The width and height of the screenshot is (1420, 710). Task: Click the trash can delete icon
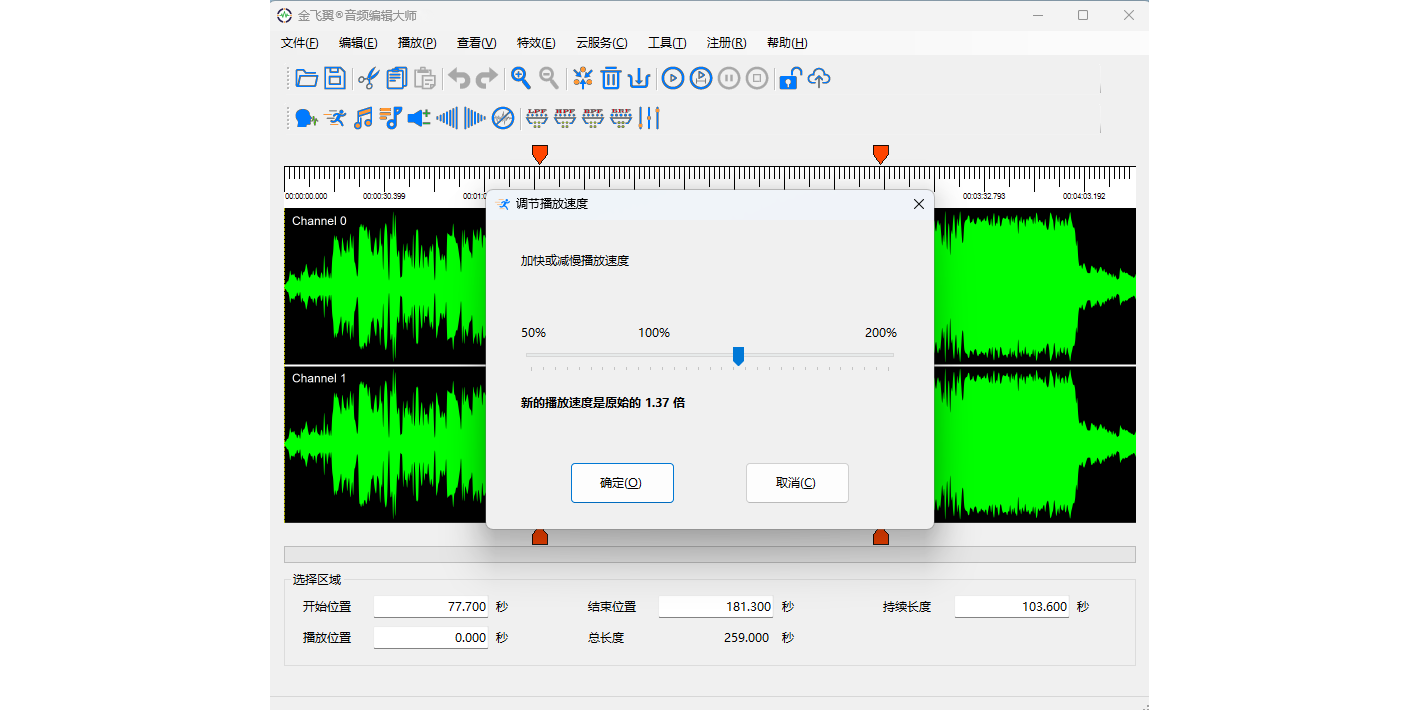coord(611,78)
